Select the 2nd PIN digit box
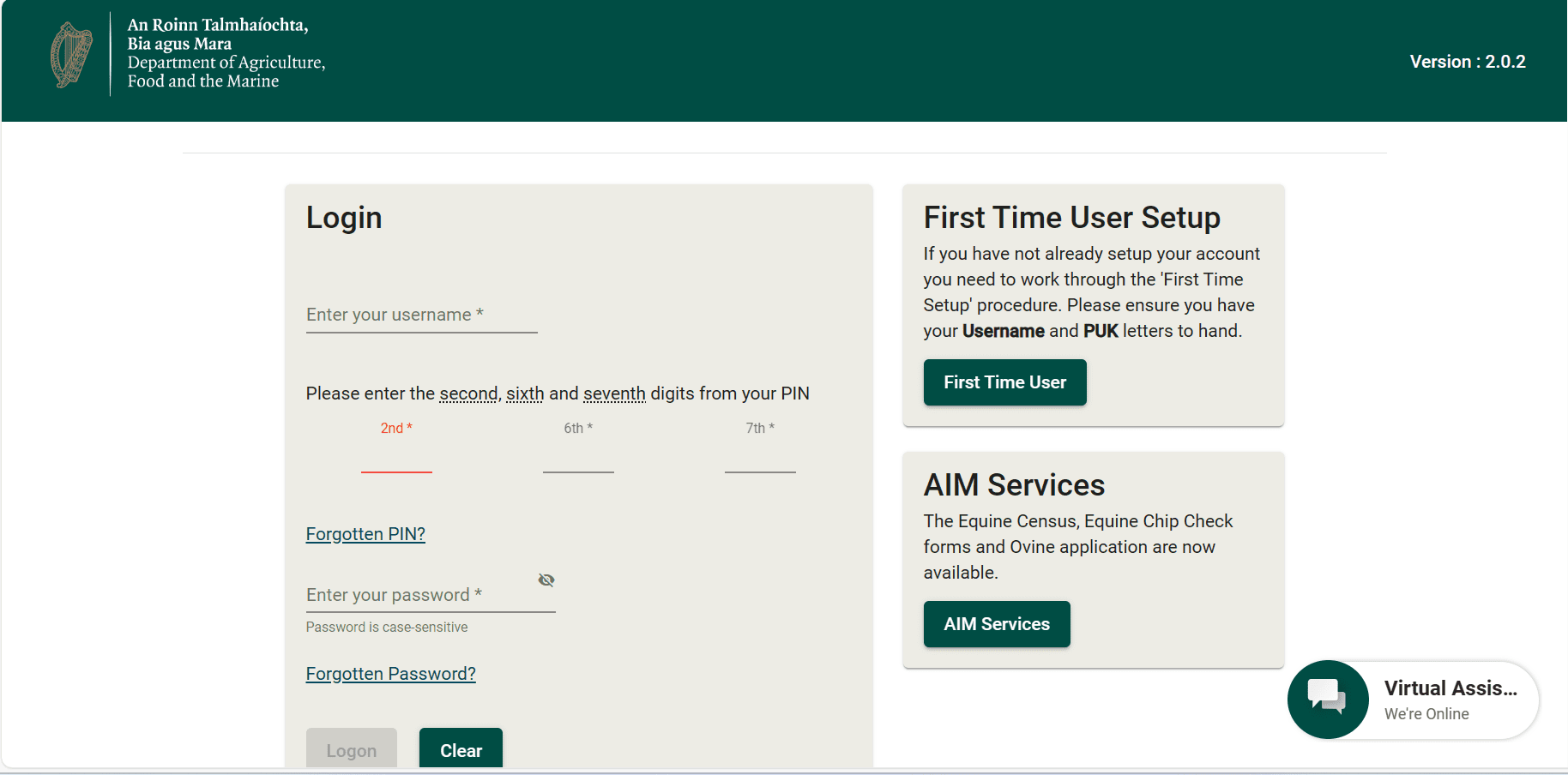Image resolution: width=1568 pixels, height=775 pixels. click(x=395, y=463)
